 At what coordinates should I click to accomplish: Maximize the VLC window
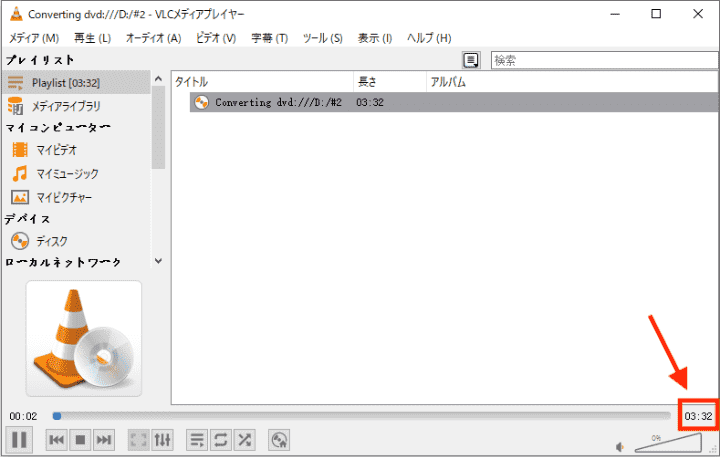pyautogui.click(x=656, y=14)
